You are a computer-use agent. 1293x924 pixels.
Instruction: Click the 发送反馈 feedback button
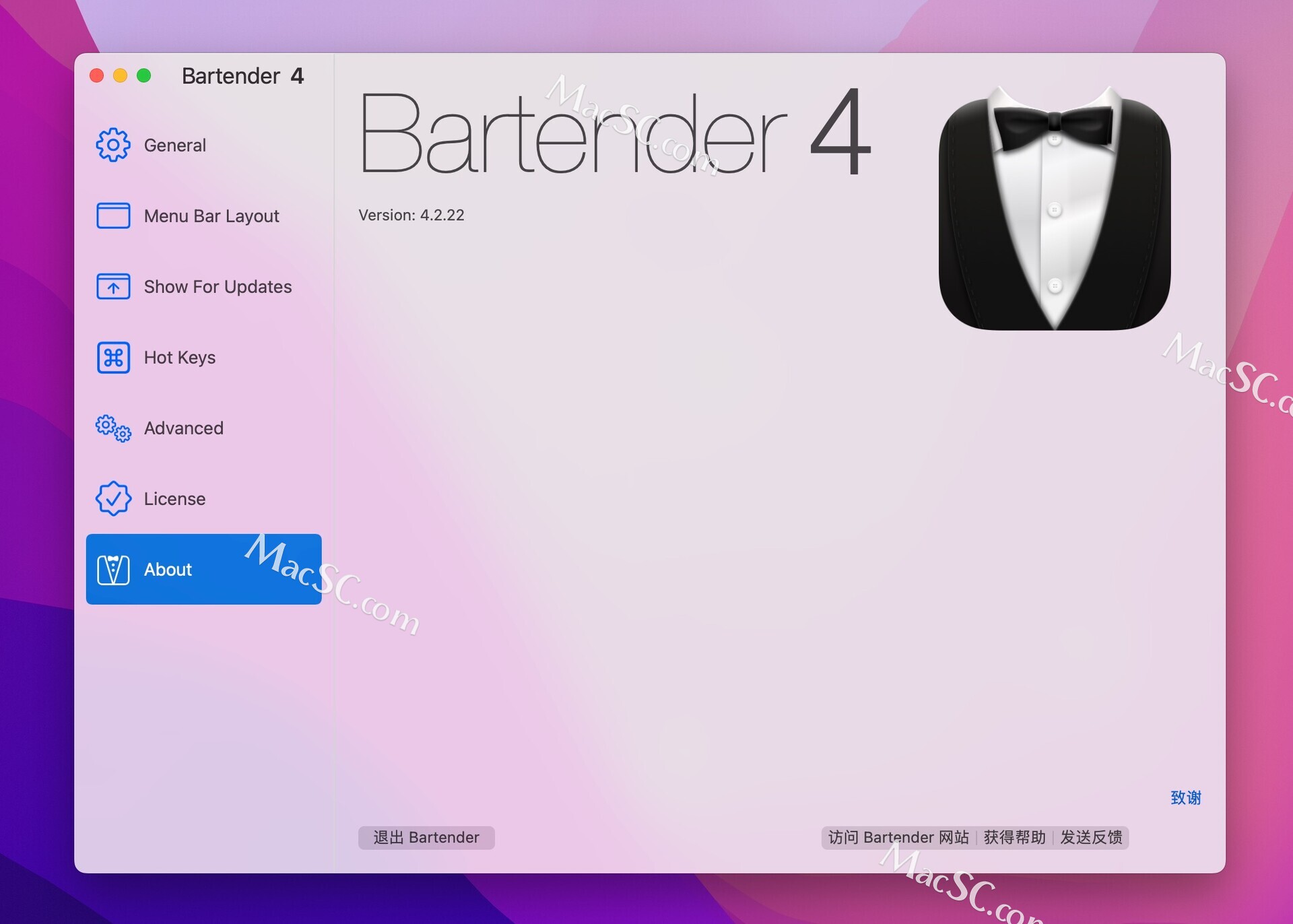point(1091,837)
